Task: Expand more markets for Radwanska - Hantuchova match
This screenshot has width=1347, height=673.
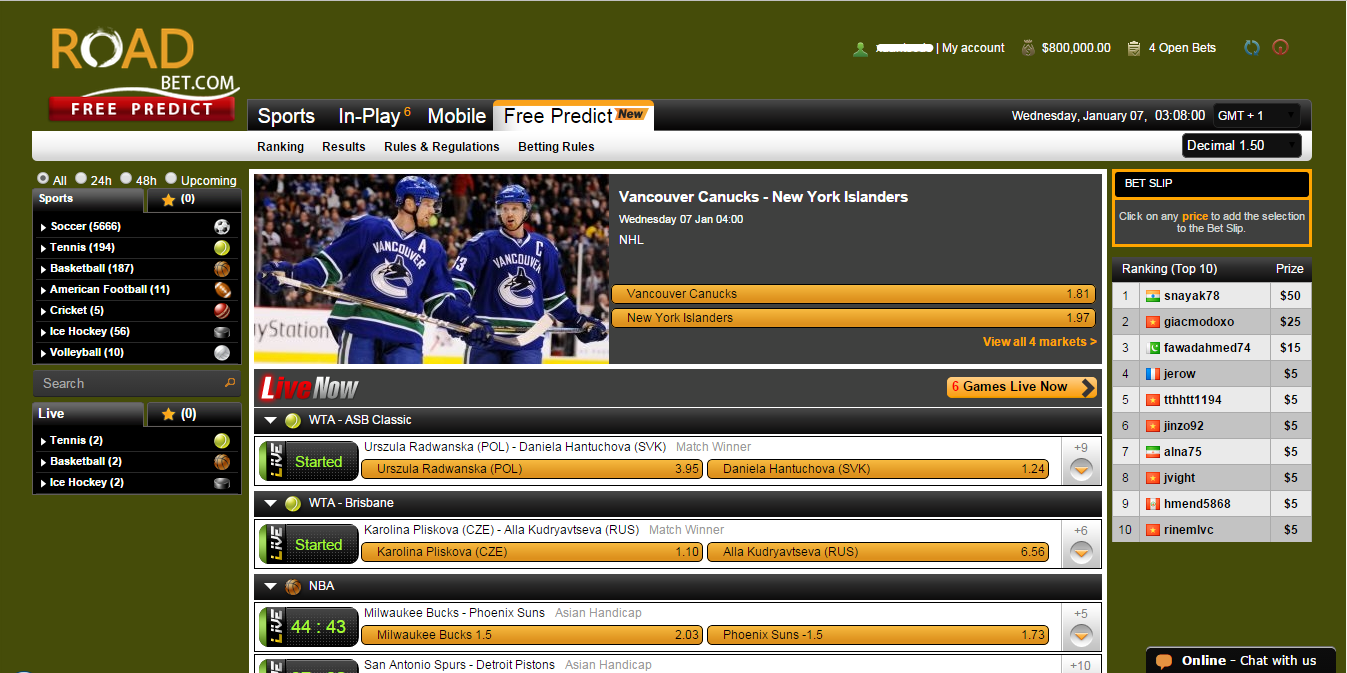Action: 1081,470
